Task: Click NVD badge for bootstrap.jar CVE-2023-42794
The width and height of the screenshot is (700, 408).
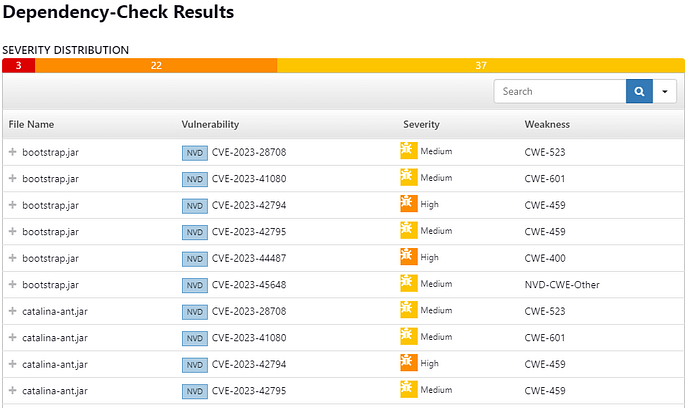Action: pos(195,206)
